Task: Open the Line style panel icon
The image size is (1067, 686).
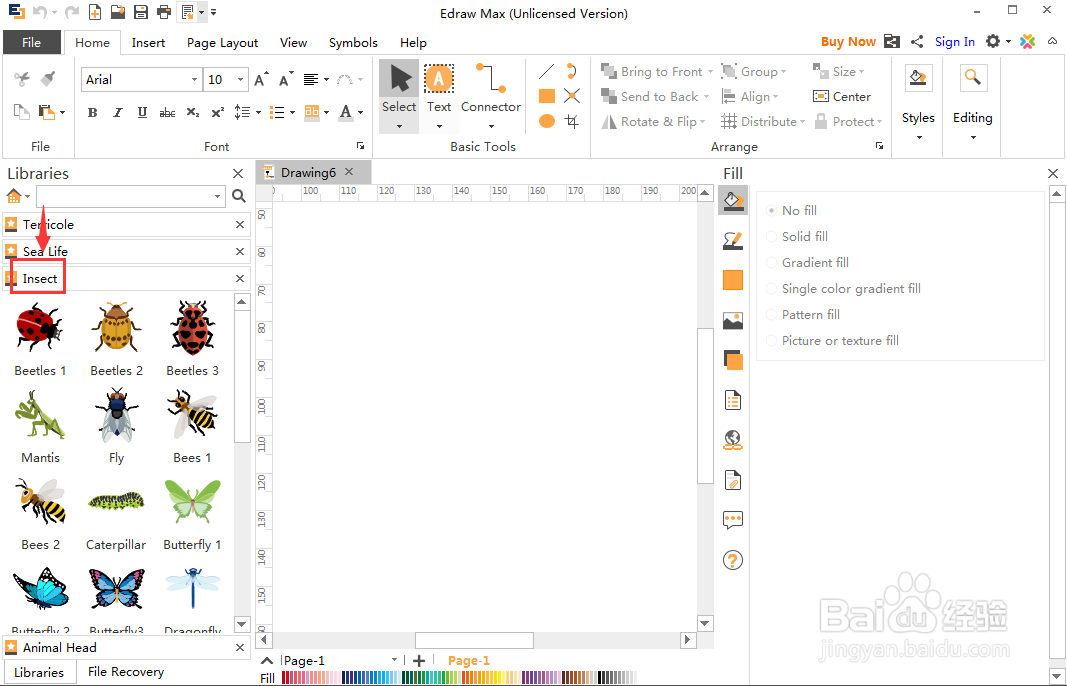Action: (x=733, y=240)
